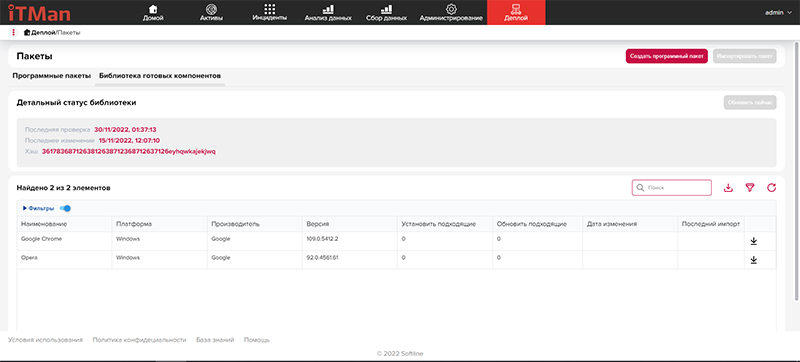Open Анализ данных section
This screenshot has height=362, width=800.
pos(328,13)
